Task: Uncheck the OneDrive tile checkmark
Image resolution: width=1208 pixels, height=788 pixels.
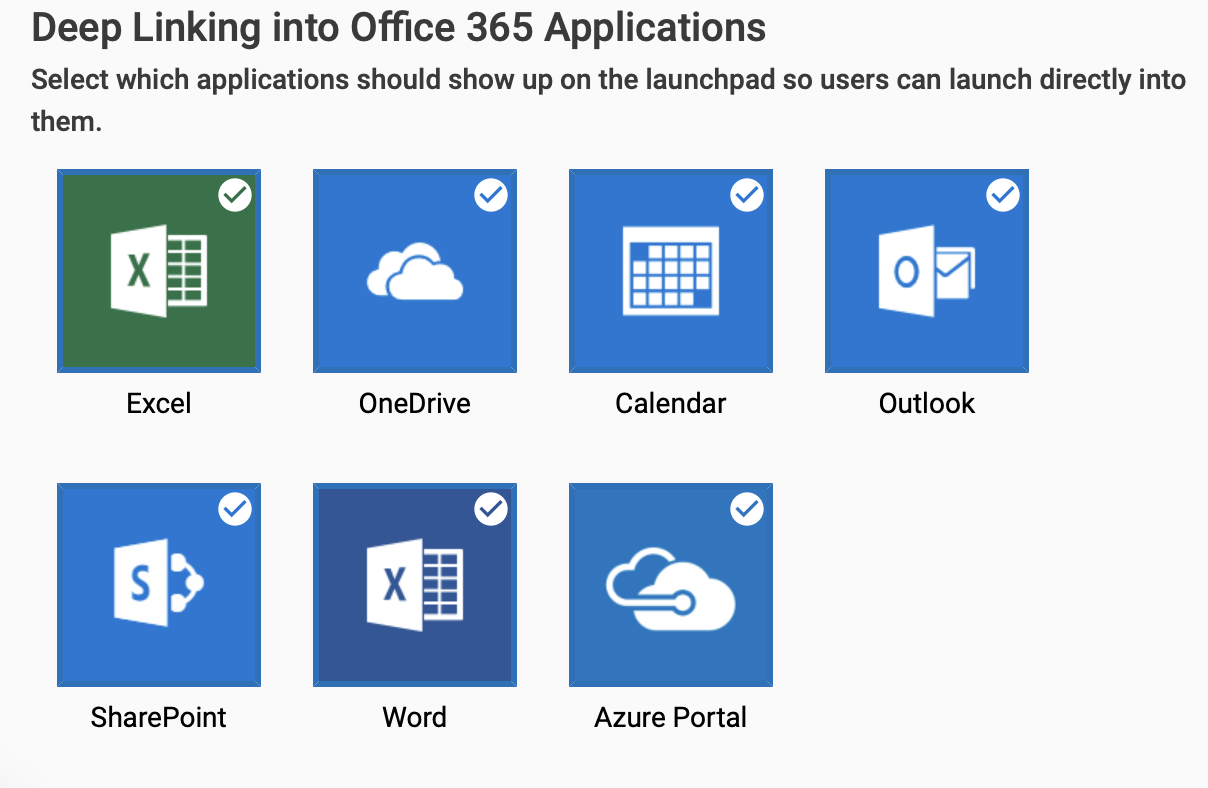Action: [x=491, y=195]
